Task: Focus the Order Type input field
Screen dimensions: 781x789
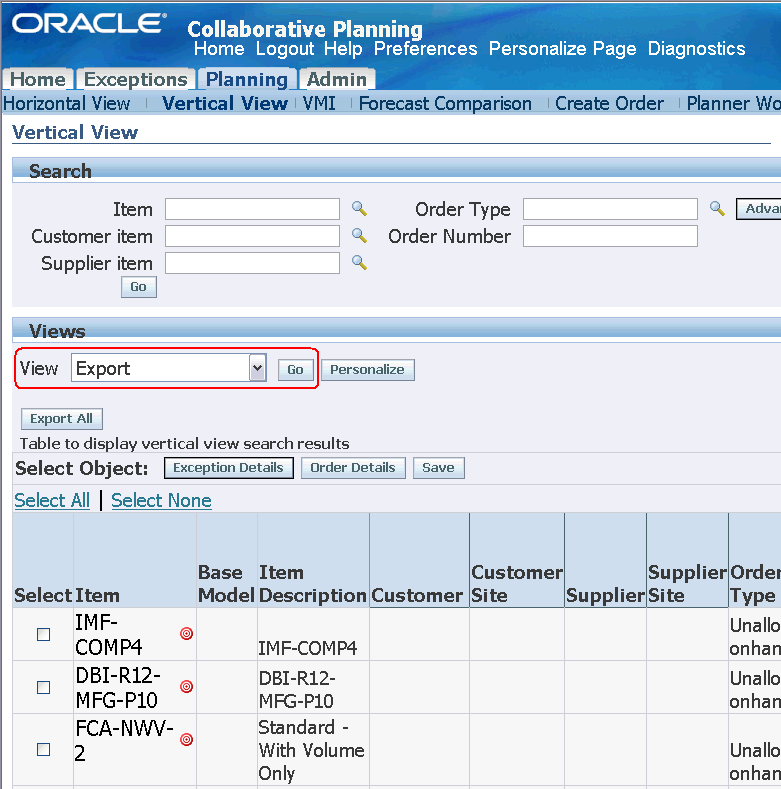Action: click(x=610, y=209)
